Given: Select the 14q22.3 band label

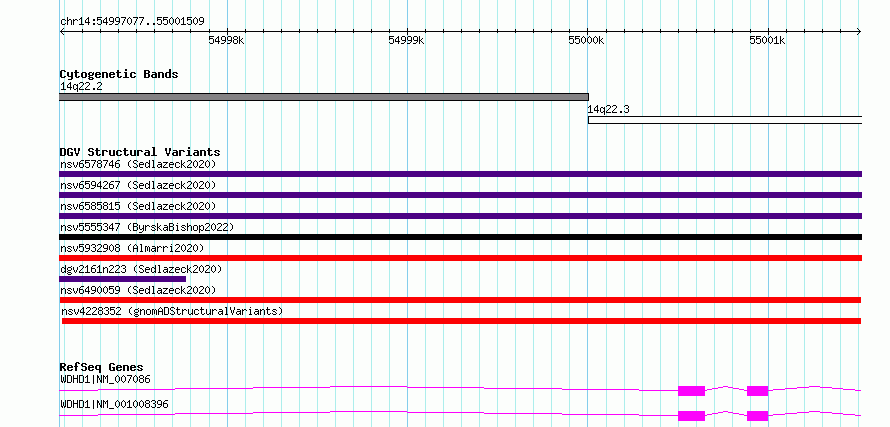Looking at the screenshot, I should [608, 110].
